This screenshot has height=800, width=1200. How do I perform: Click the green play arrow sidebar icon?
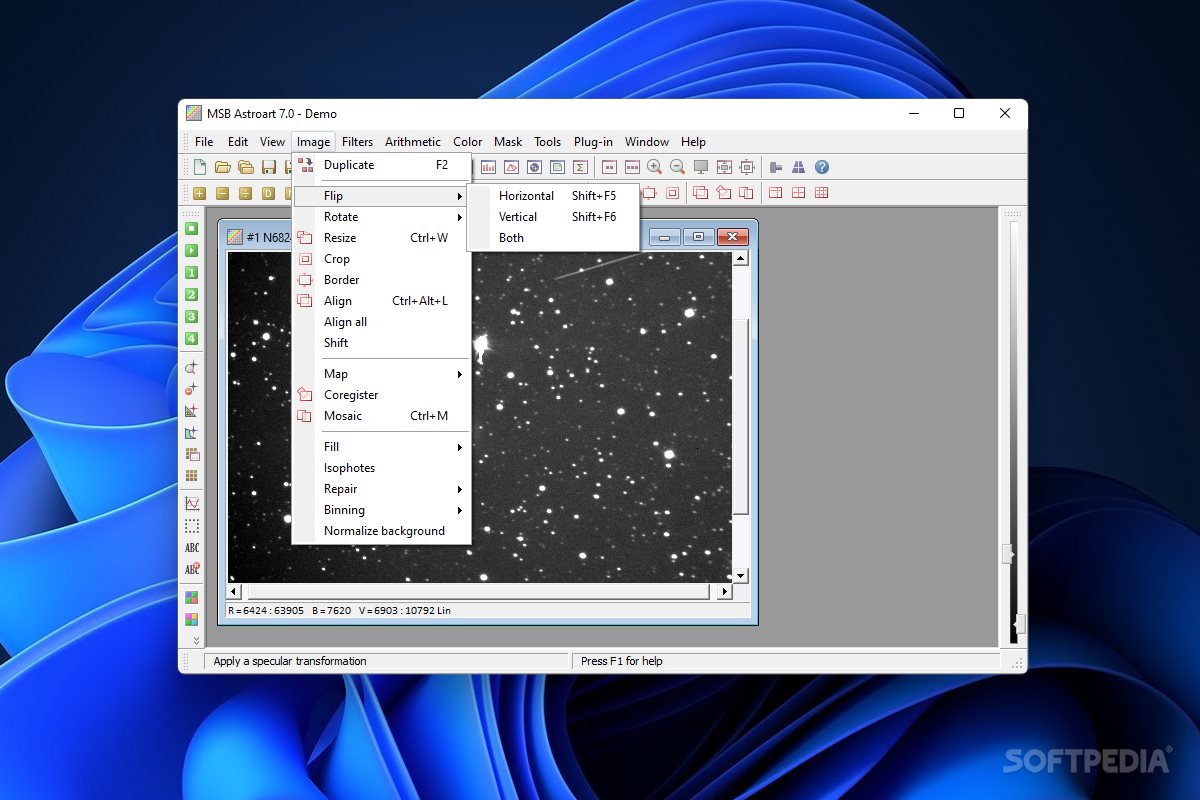point(191,250)
